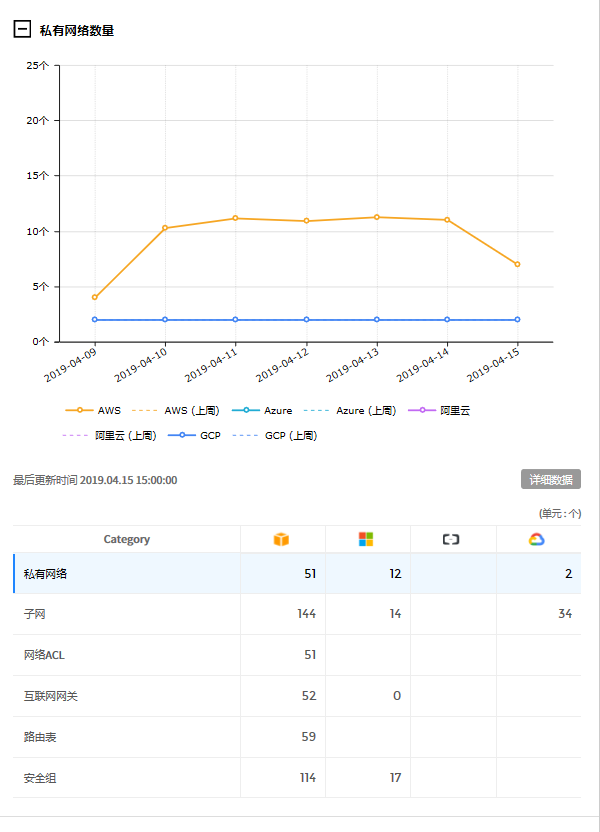Toggle GCP series in legend
The height and width of the screenshot is (832, 600).
point(195,435)
